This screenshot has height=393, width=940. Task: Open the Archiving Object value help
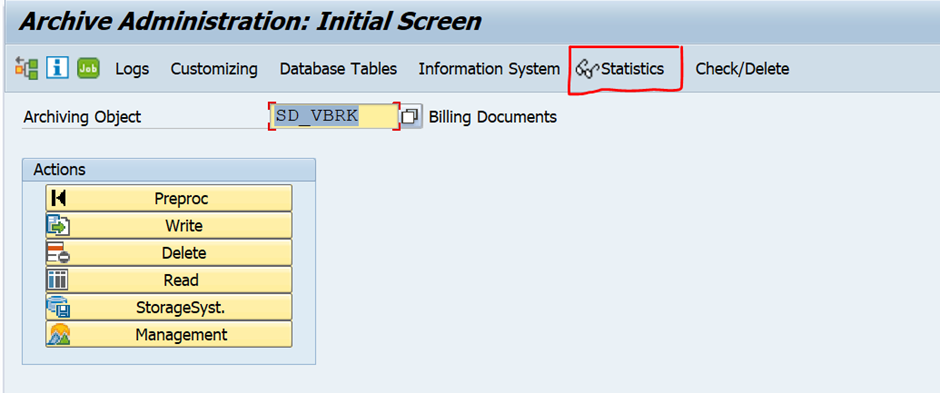tap(411, 116)
